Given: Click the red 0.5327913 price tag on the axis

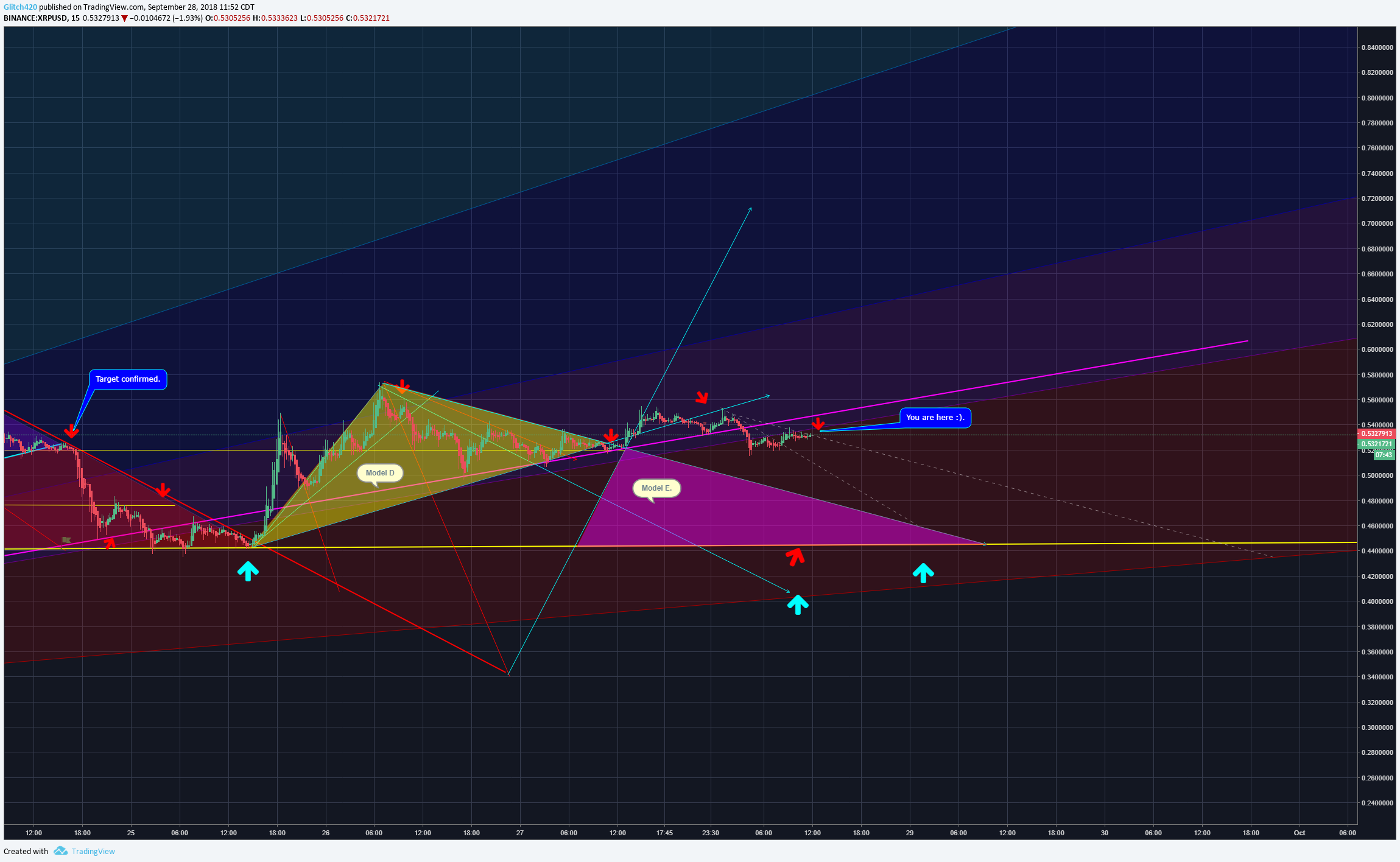Looking at the screenshot, I should tap(1376, 433).
